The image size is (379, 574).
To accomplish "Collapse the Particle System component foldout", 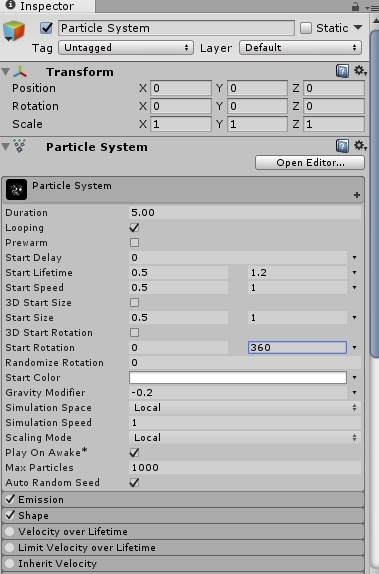I will (x=5, y=147).
